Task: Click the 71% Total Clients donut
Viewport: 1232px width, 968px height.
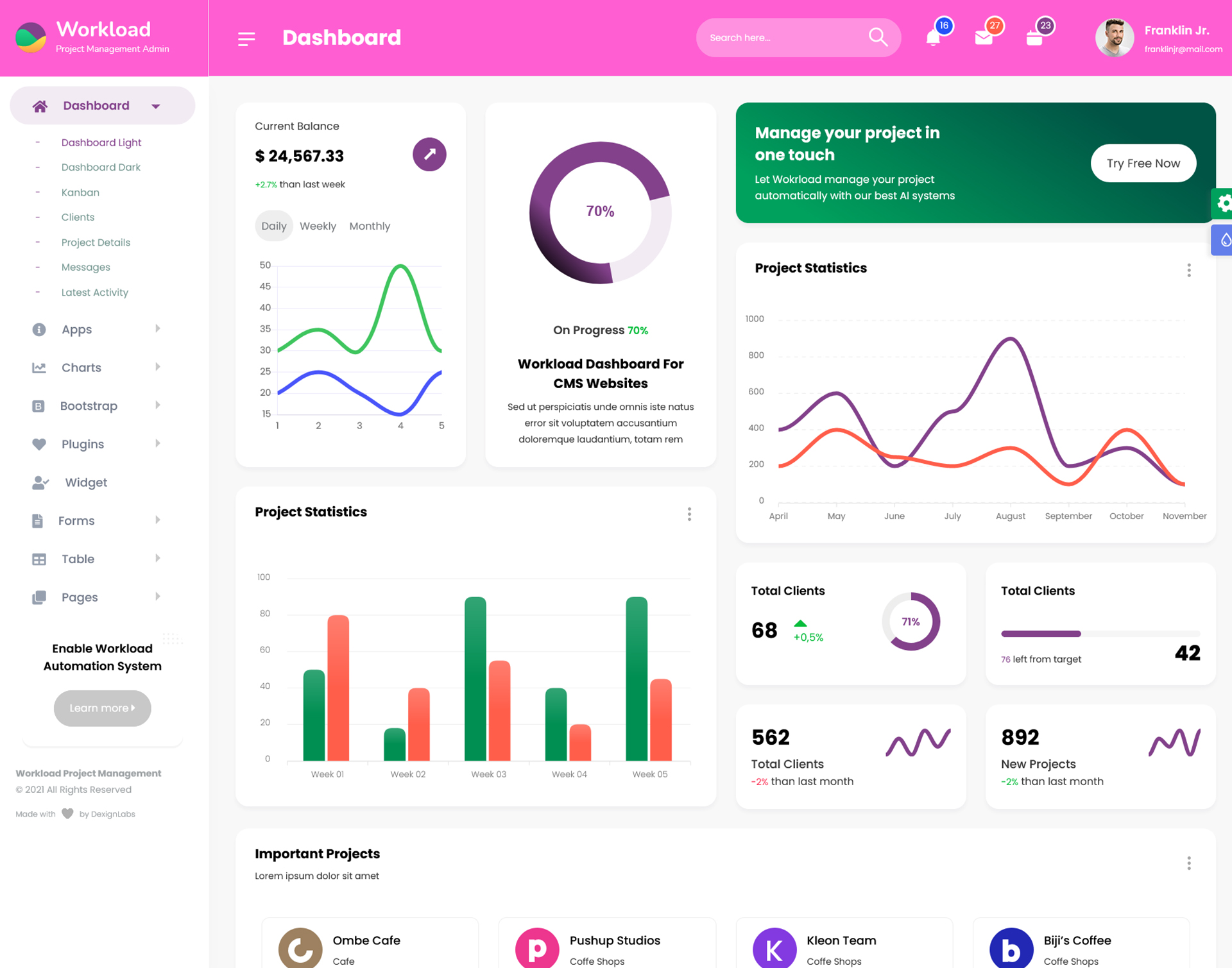Action: coord(911,622)
